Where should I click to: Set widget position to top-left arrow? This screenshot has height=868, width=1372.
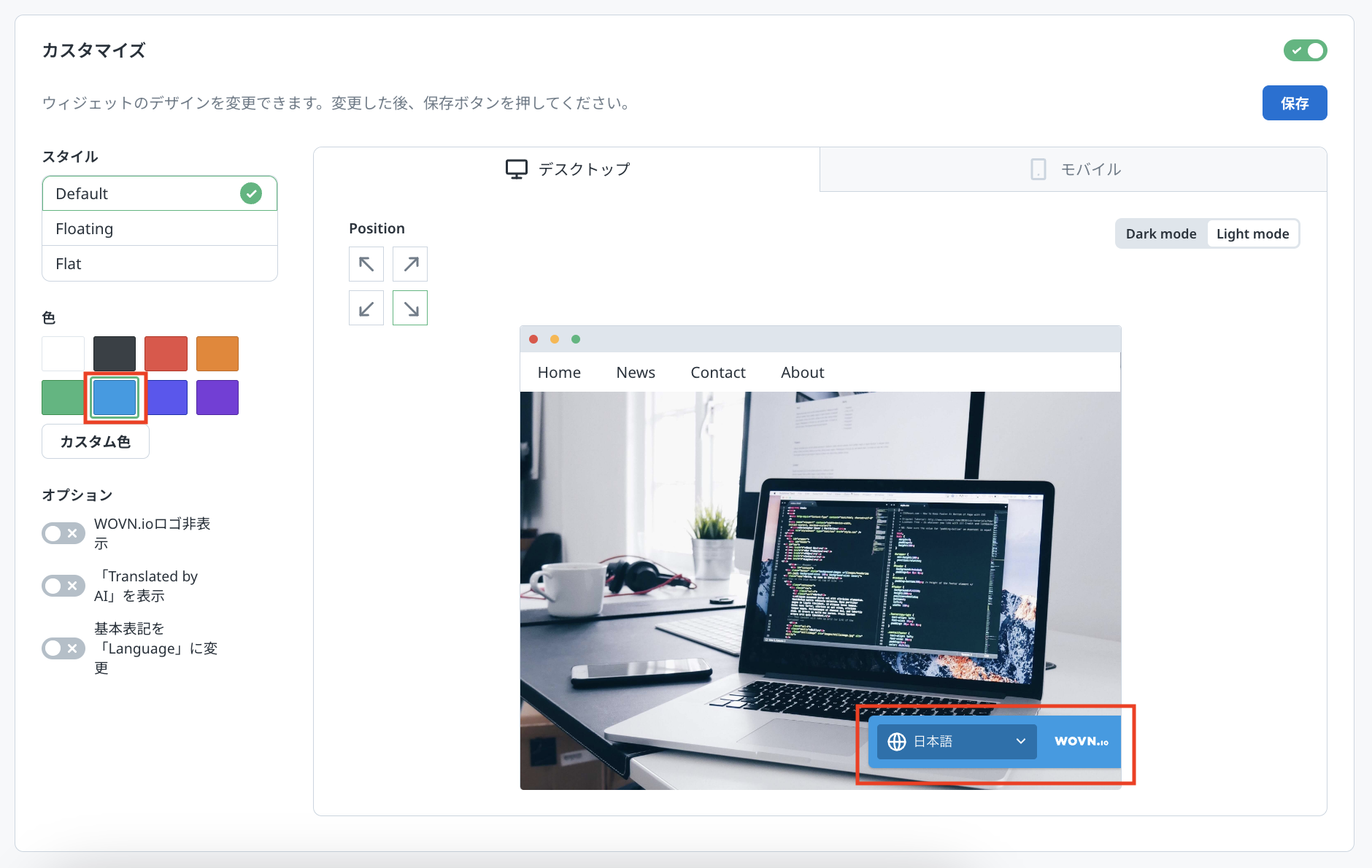[366, 264]
